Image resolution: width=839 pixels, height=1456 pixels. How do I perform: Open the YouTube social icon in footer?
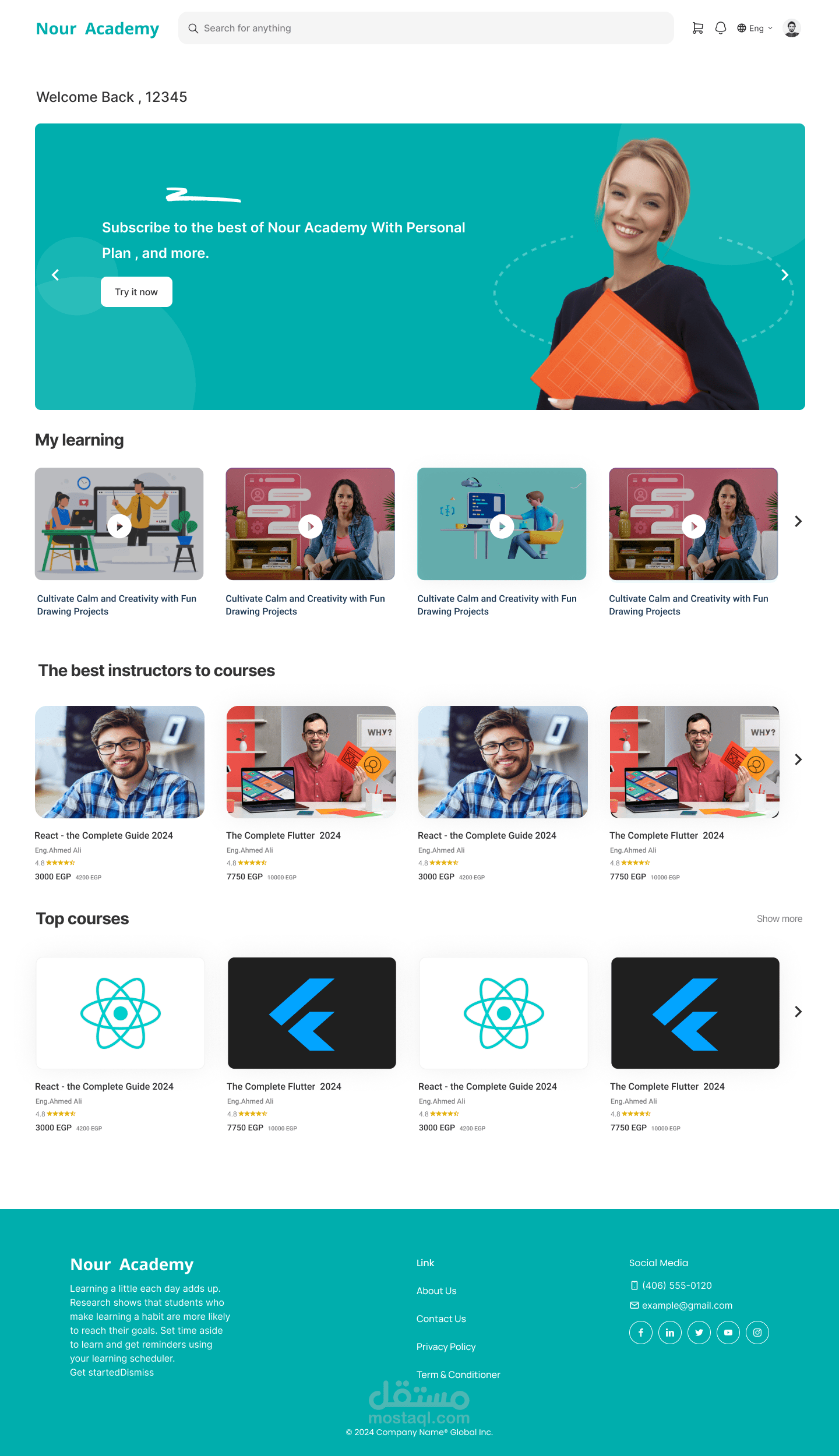point(728,1332)
